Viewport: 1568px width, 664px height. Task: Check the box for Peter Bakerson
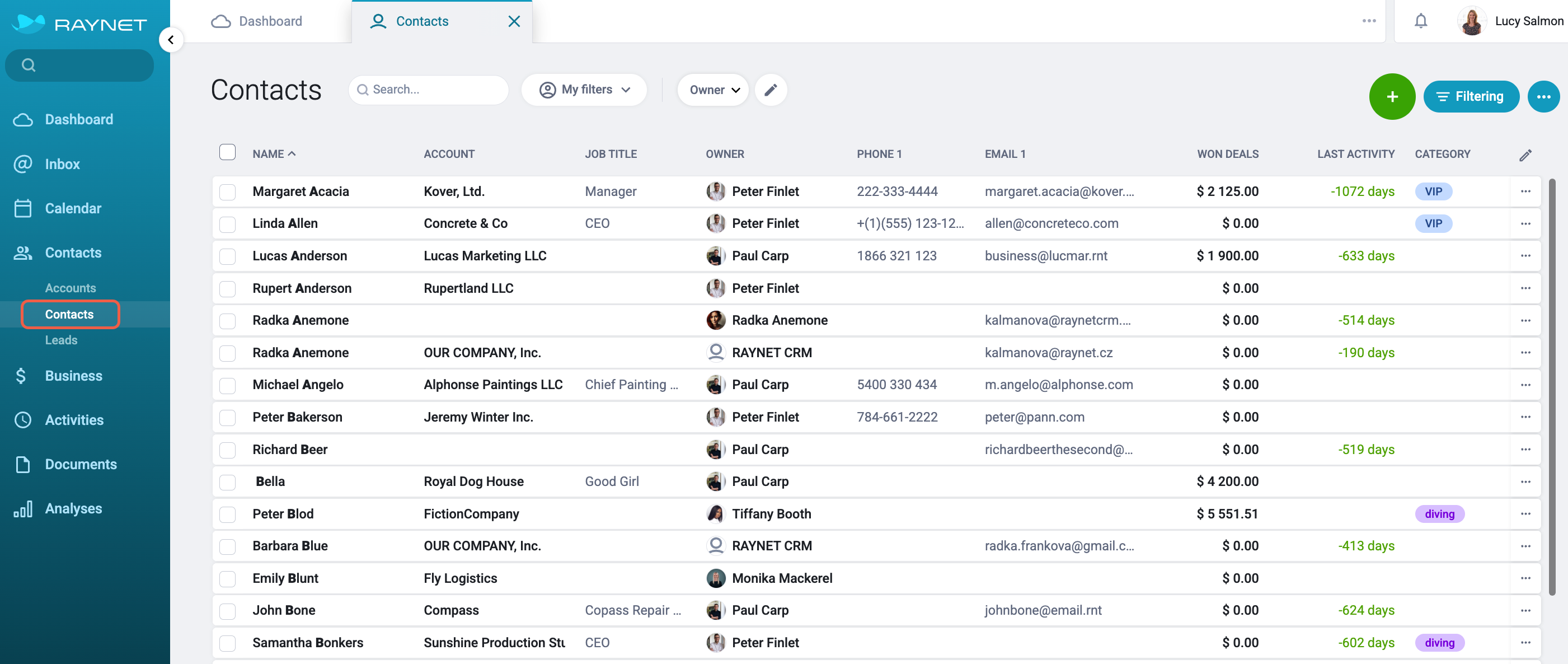click(227, 417)
